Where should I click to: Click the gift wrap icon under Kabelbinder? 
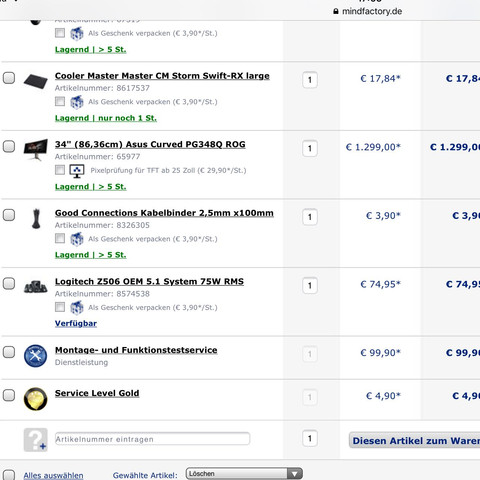pyautogui.click(x=77, y=239)
